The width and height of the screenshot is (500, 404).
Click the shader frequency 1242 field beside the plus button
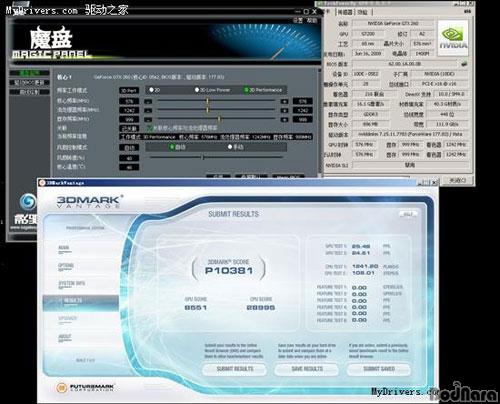[x=302, y=110]
